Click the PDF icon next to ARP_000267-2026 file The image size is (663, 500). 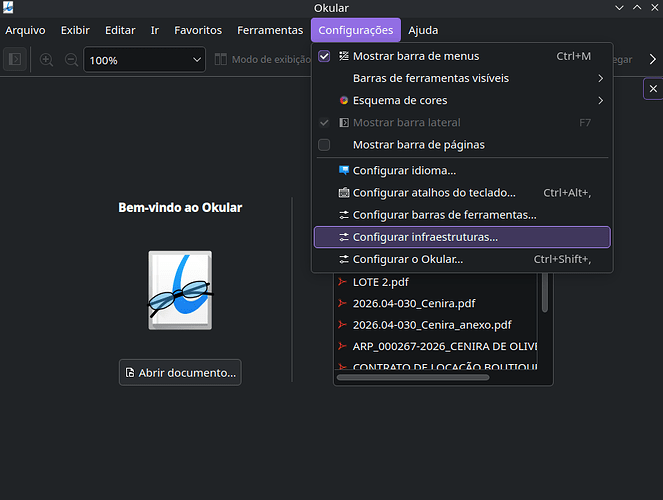point(342,346)
